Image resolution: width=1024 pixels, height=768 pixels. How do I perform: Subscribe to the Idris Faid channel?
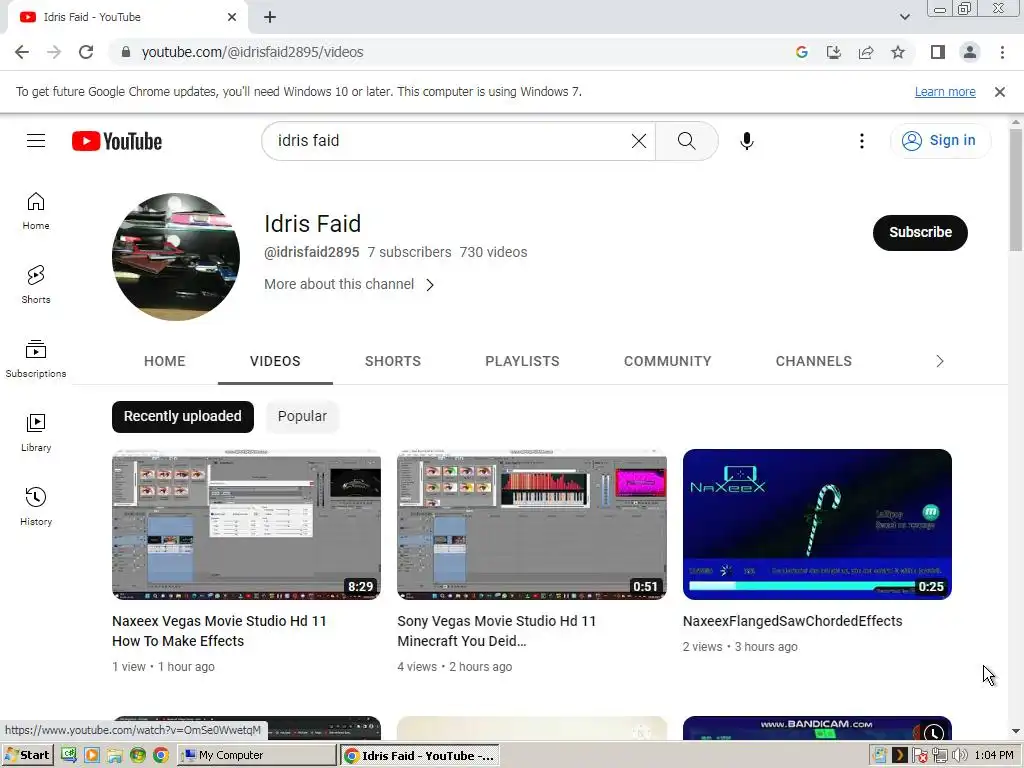tap(920, 232)
